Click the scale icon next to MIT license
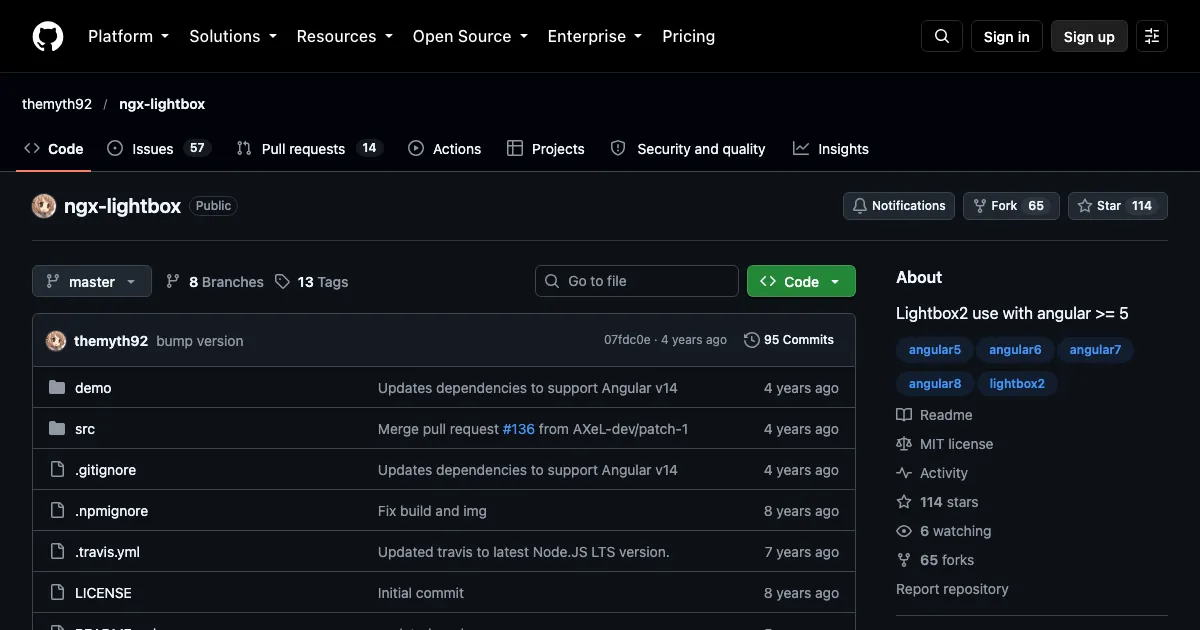Viewport: 1200px width, 630px height. click(904, 444)
